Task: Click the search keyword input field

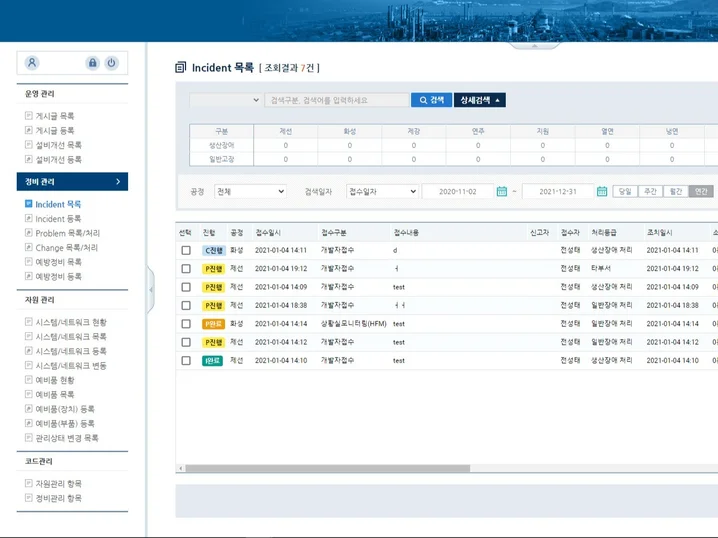Action: [337, 100]
